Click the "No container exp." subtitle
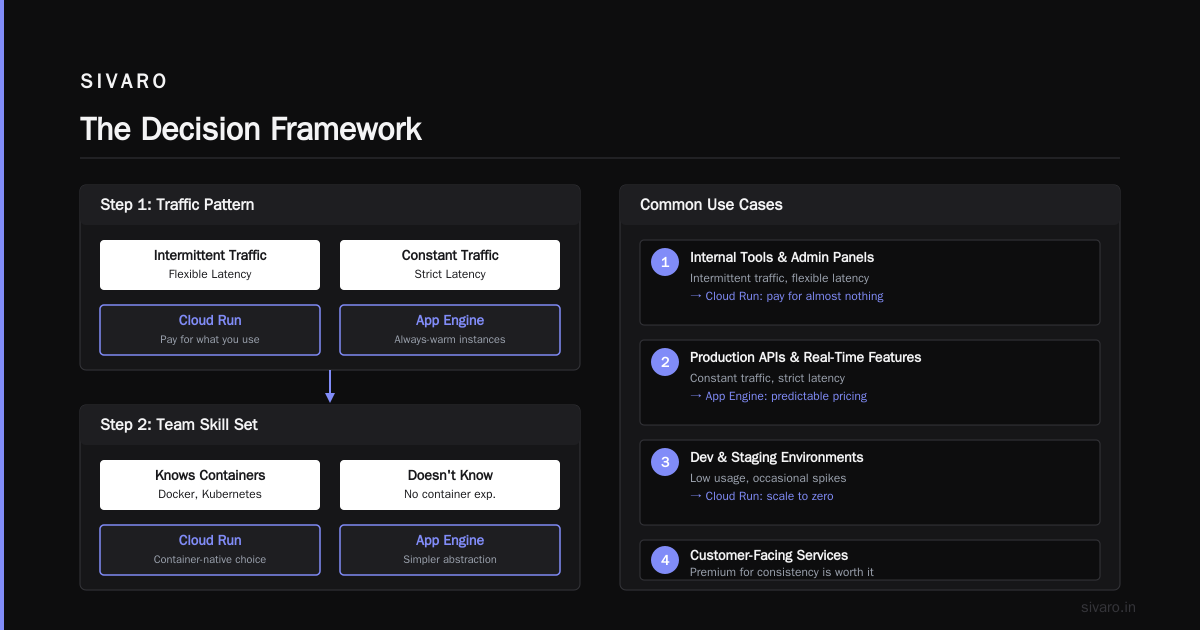The height and width of the screenshot is (630, 1200). [x=450, y=494]
